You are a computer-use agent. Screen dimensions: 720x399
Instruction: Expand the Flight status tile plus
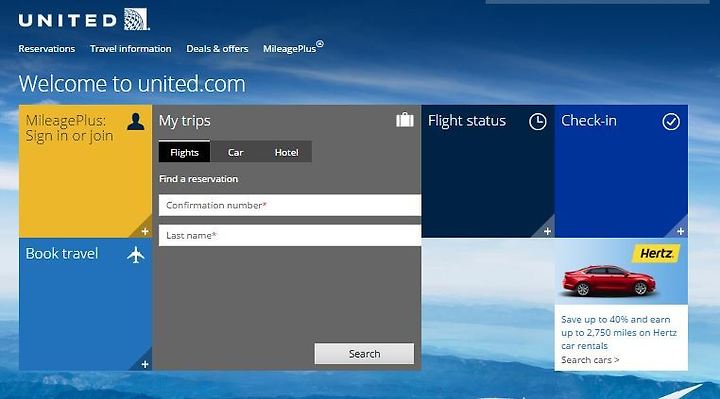[x=547, y=231]
